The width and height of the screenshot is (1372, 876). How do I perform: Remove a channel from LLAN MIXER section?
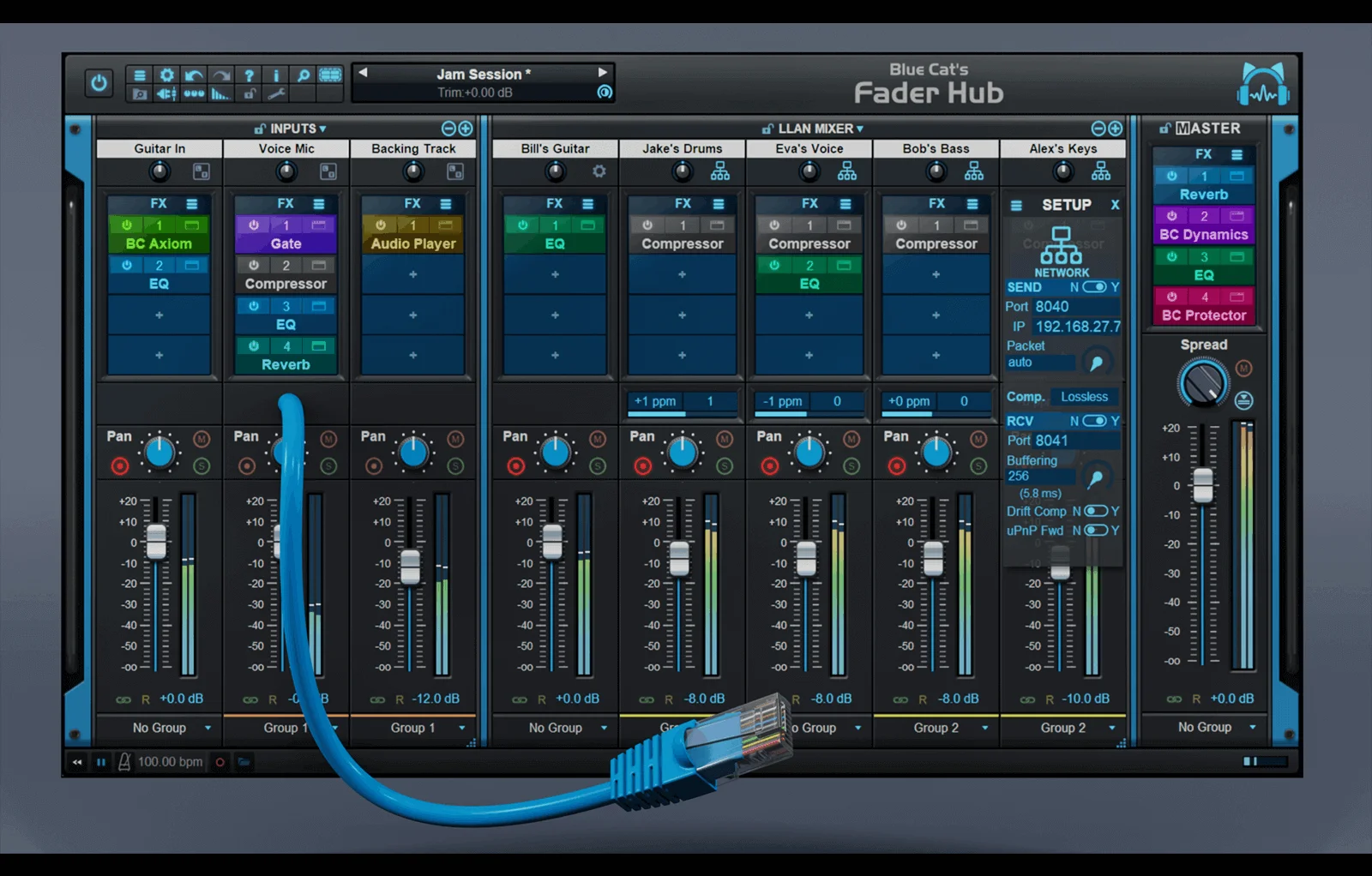pos(1098,129)
